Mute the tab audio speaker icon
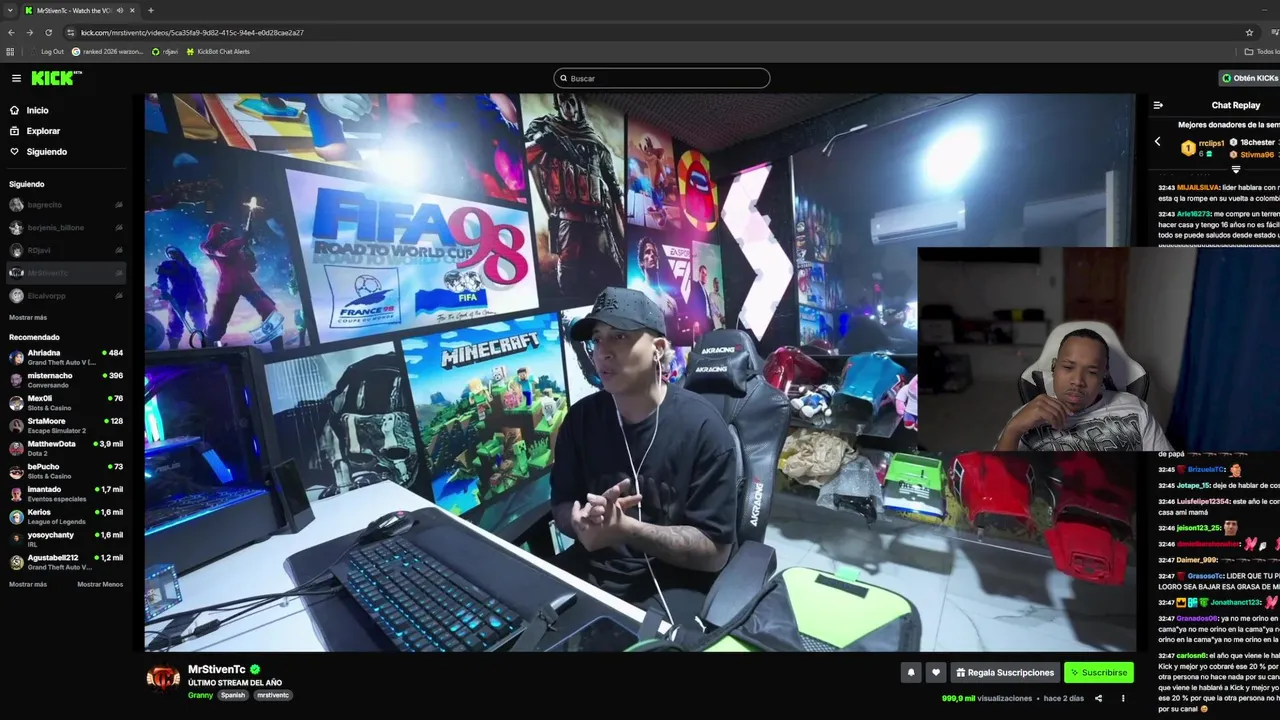Image resolution: width=1280 pixels, height=720 pixels. click(120, 10)
